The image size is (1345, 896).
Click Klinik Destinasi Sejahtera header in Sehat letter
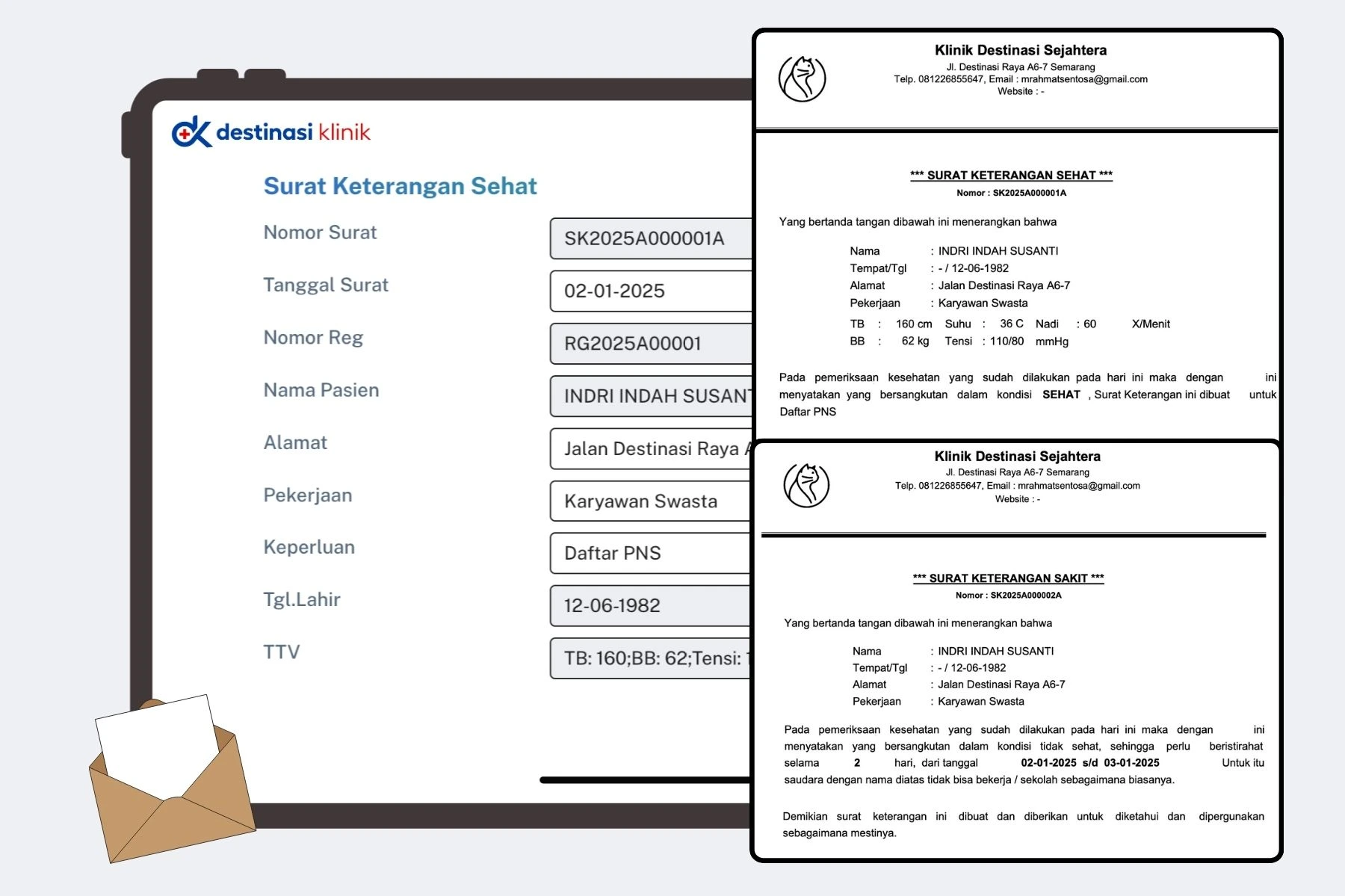click(1021, 50)
